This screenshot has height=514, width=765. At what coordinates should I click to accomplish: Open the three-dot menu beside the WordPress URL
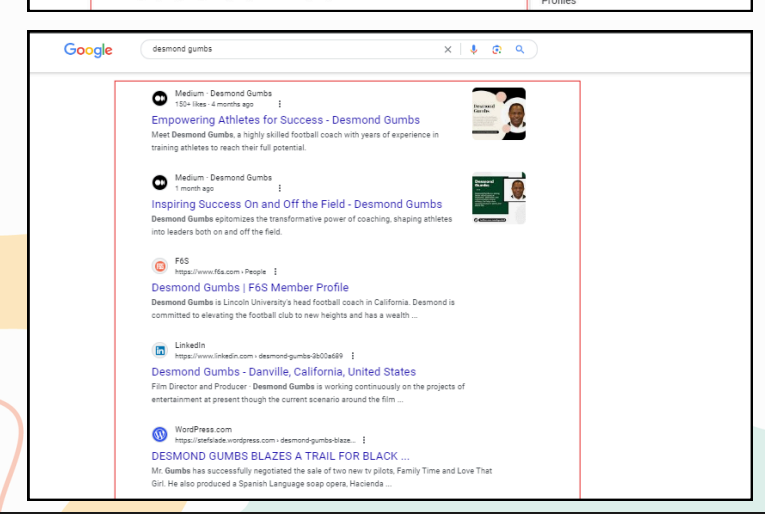pos(363,440)
